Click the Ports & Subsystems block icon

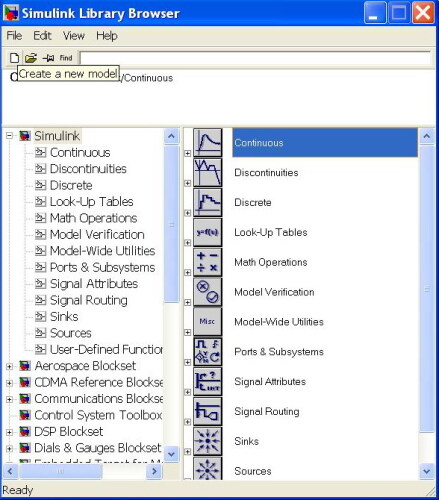point(207,352)
